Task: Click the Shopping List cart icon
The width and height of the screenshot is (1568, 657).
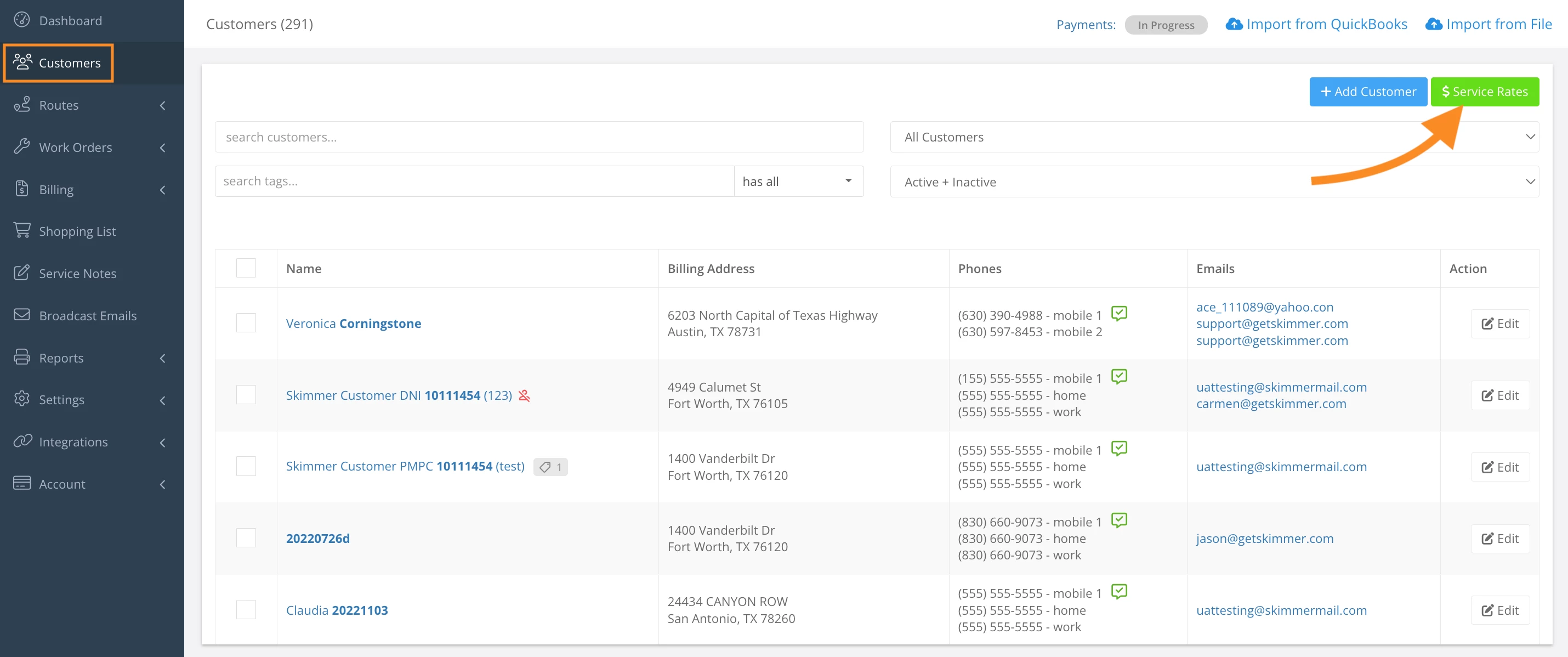Action: point(22,230)
